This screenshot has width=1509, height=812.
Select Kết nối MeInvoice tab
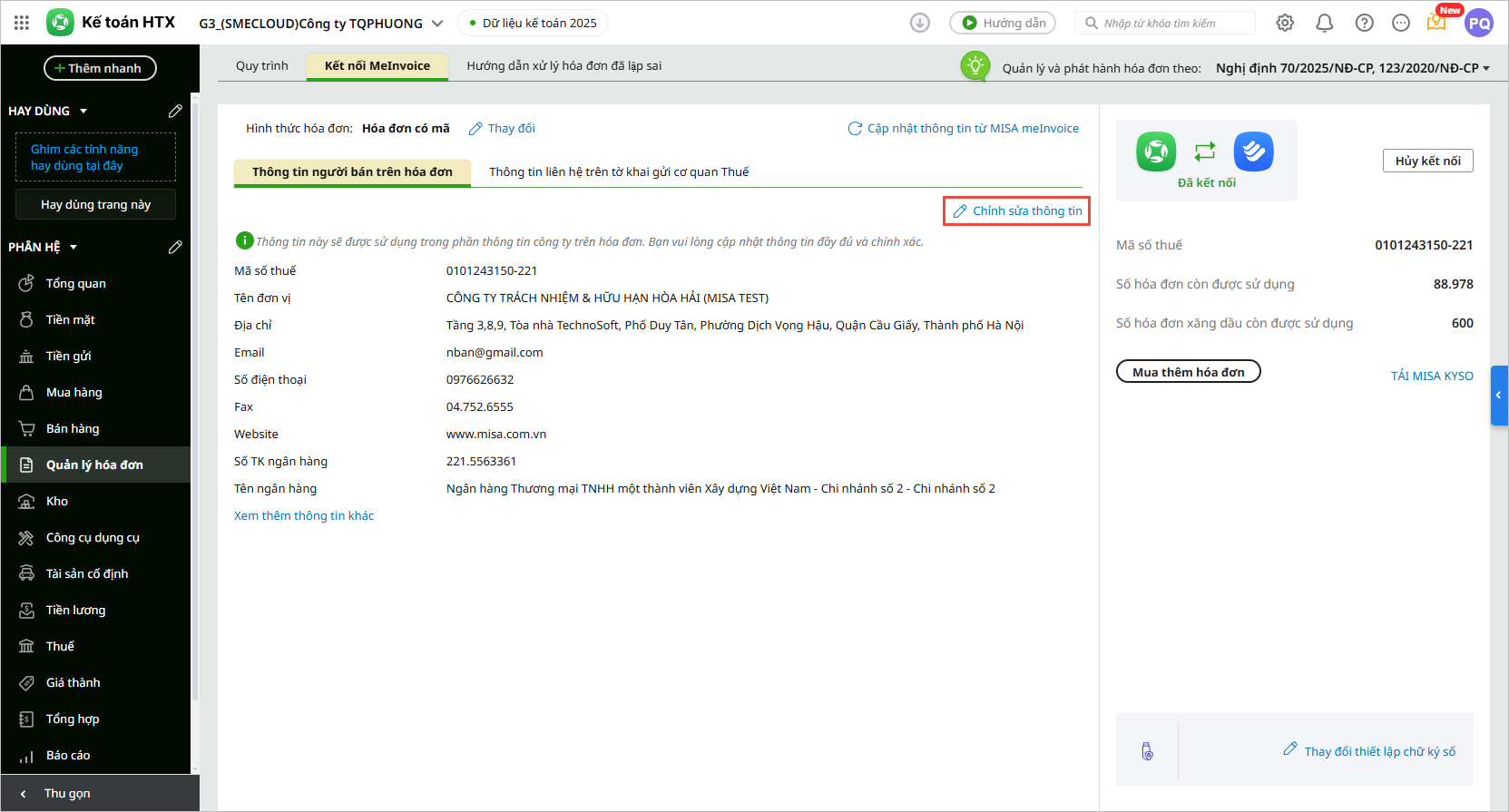point(377,65)
